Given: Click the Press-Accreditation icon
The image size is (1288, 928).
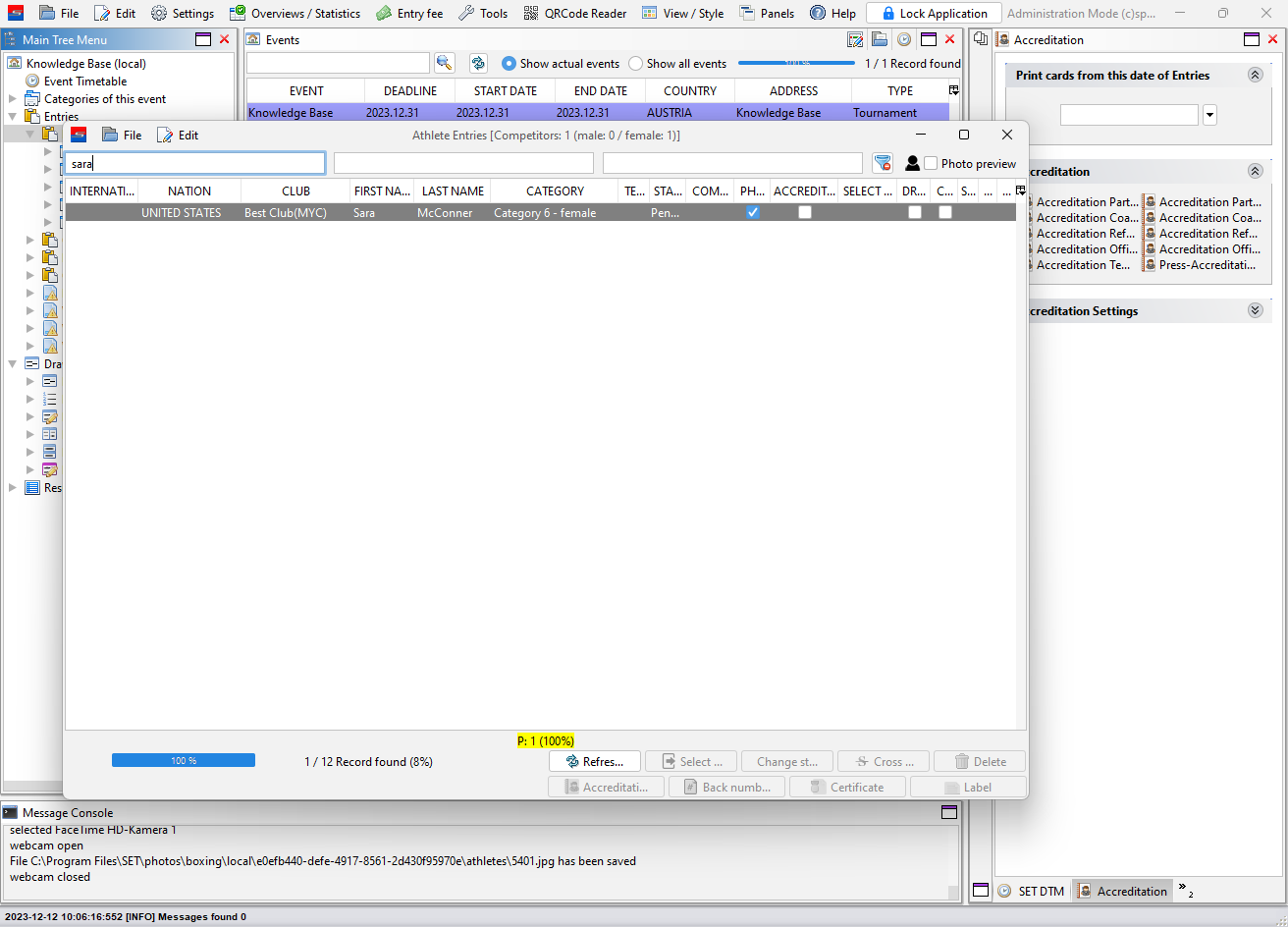Looking at the screenshot, I should [x=1150, y=265].
